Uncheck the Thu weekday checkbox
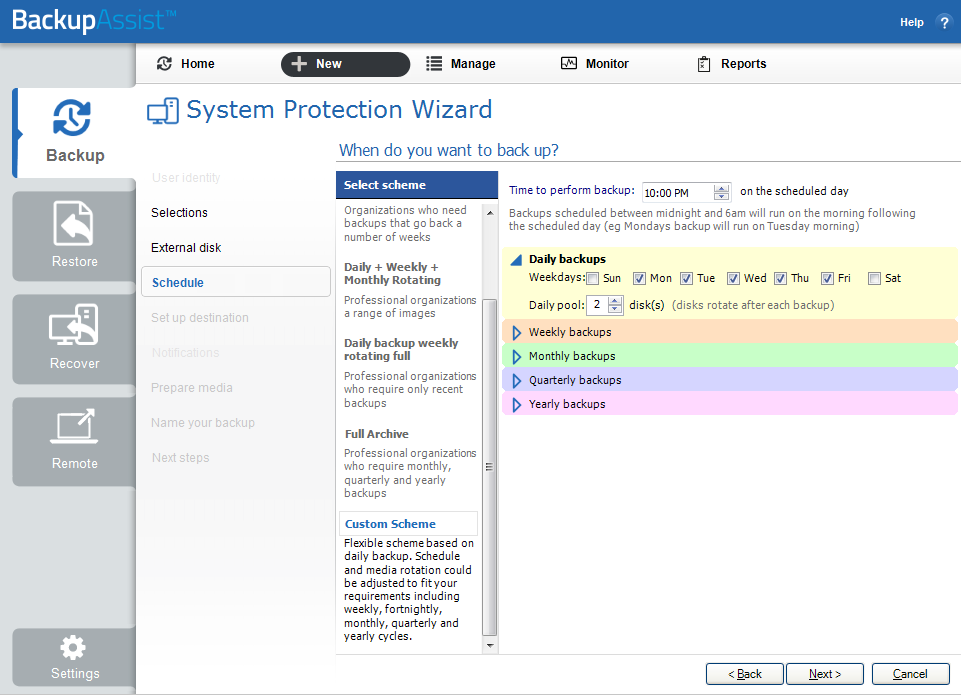The height and width of the screenshot is (695, 961). [780, 279]
